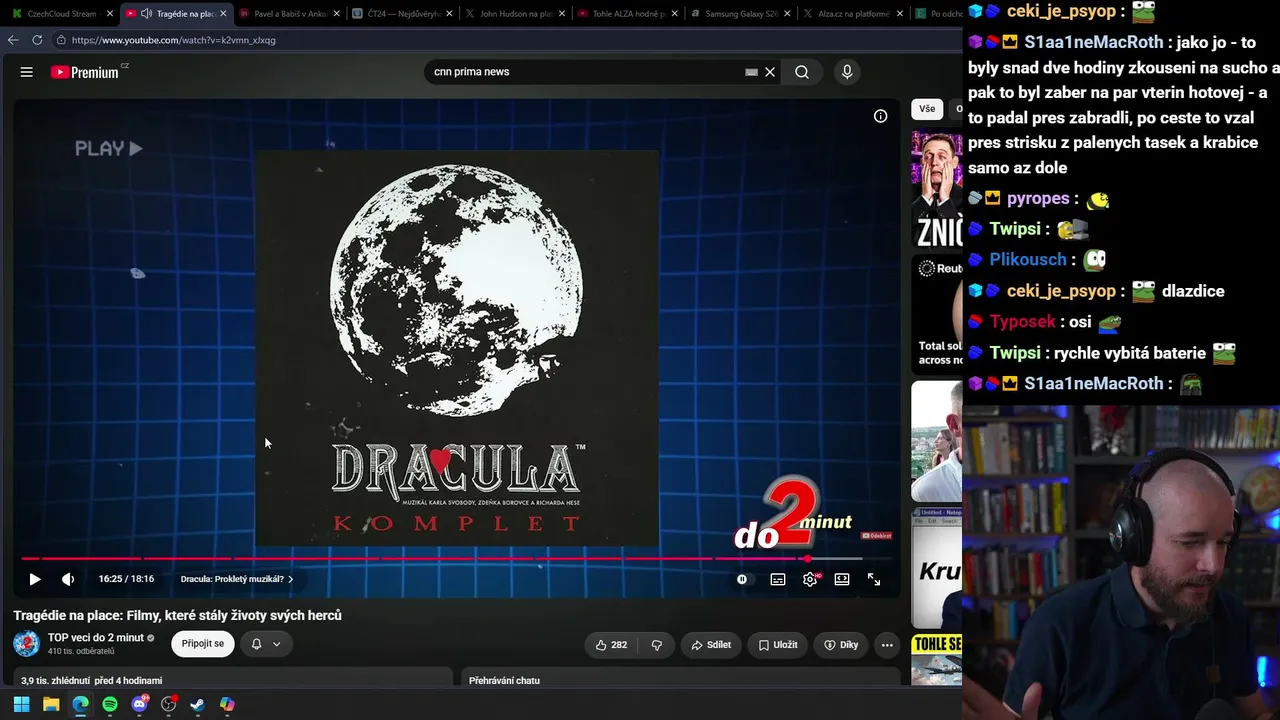Open the 'TOHLE SE' recommended video thumbnail
Screen dimensions: 1280x720
936,659
